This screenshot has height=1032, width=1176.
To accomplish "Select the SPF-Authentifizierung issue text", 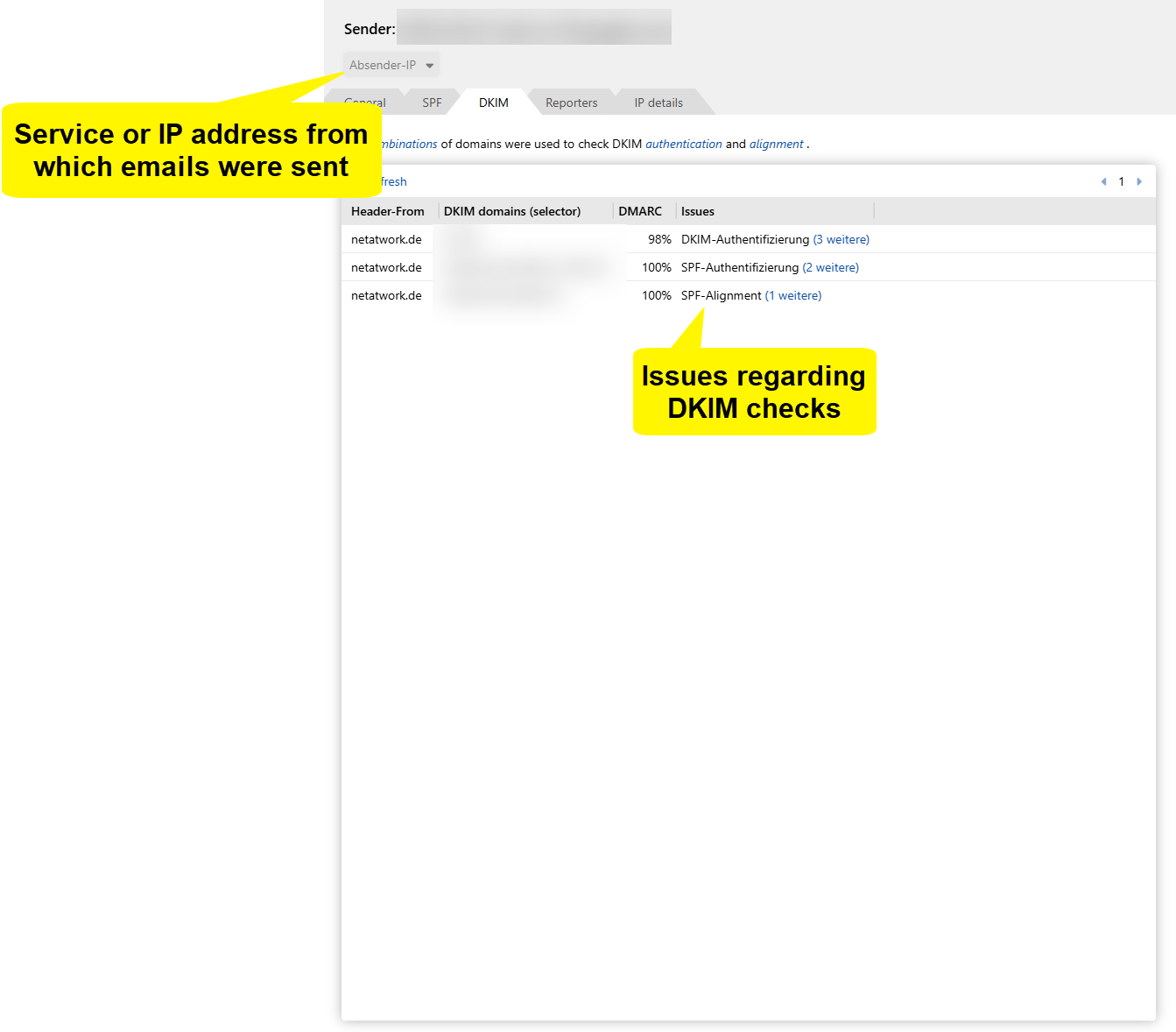I will [x=739, y=267].
